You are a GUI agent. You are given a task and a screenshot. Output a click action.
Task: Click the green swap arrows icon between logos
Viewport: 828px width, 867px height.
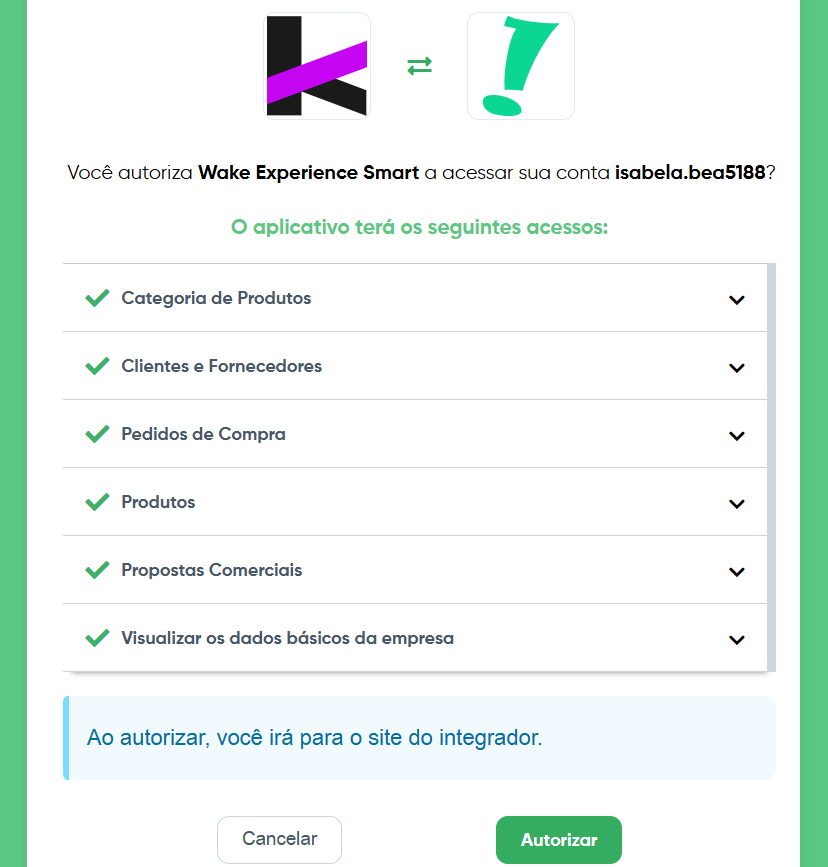419,66
